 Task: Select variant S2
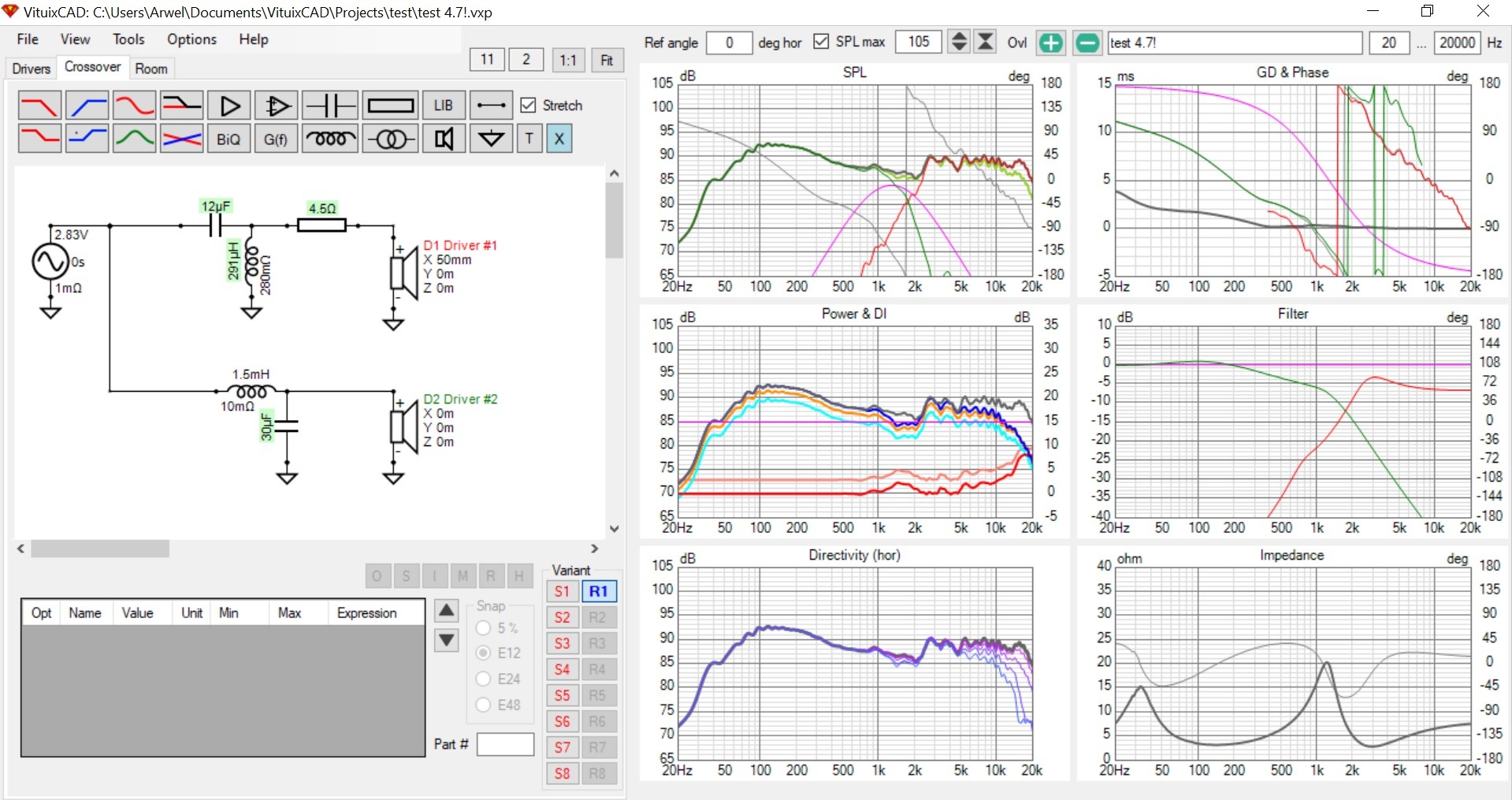(x=562, y=617)
